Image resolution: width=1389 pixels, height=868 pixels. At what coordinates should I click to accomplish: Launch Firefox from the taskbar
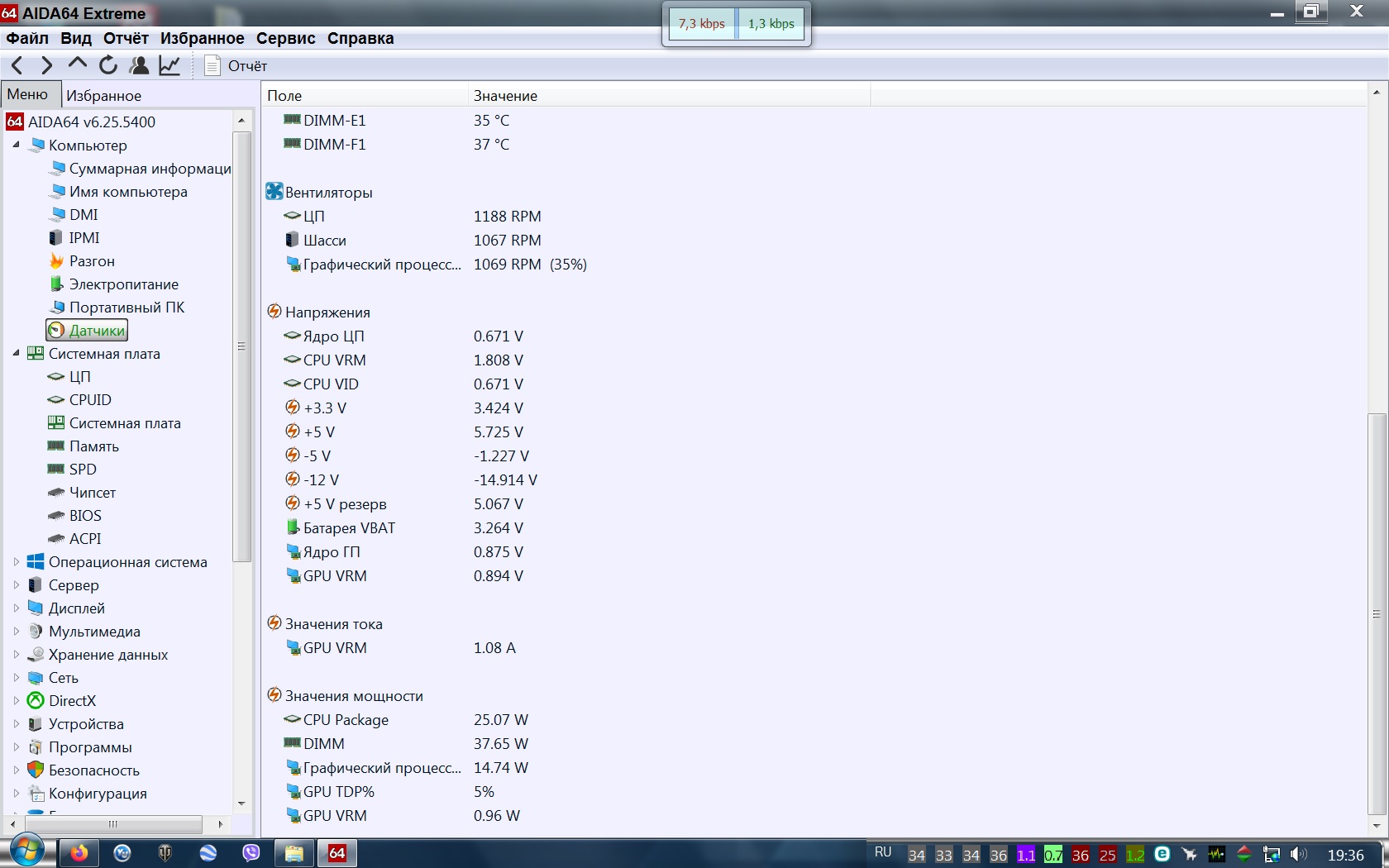click(79, 853)
